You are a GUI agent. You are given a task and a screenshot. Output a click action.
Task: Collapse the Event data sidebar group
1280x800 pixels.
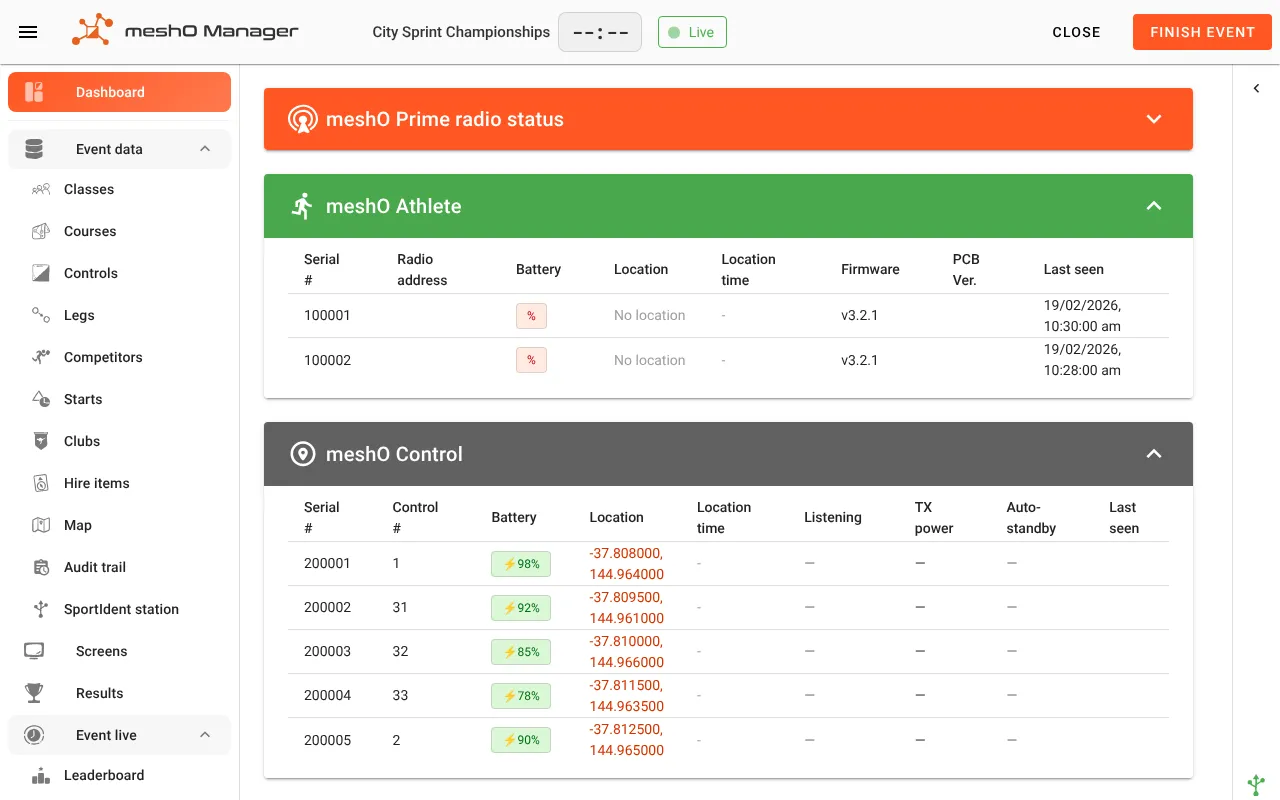pos(205,149)
